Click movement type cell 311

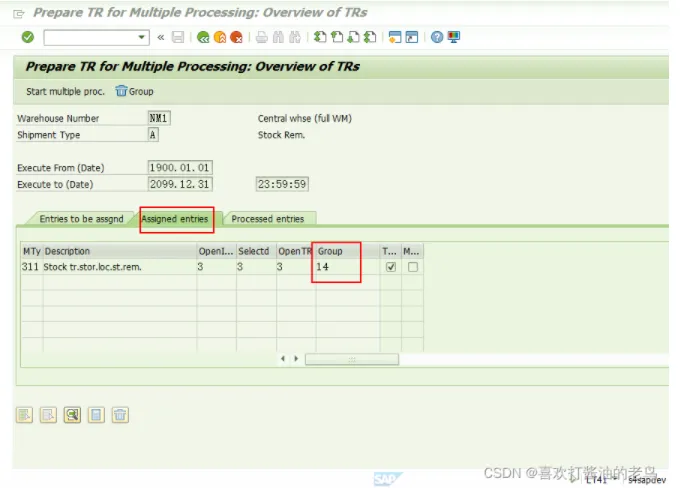click(x=31, y=267)
